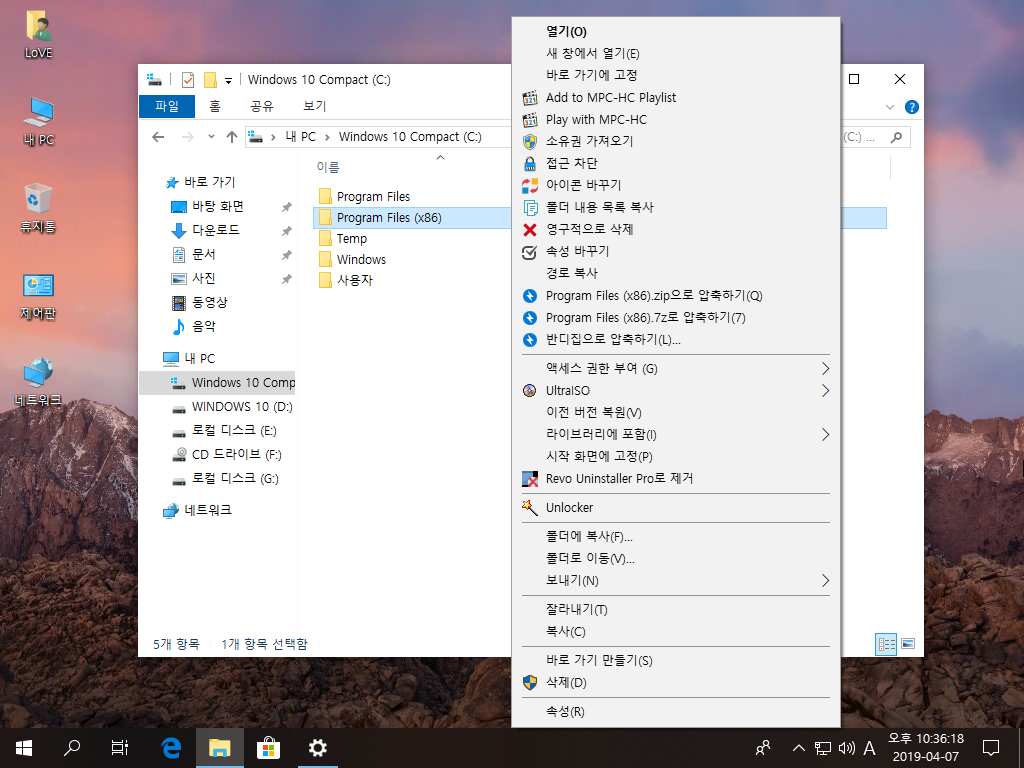Choose 속성(R) in context menu
The width and height of the screenshot is (1024, 768).
tap(676, 712)
